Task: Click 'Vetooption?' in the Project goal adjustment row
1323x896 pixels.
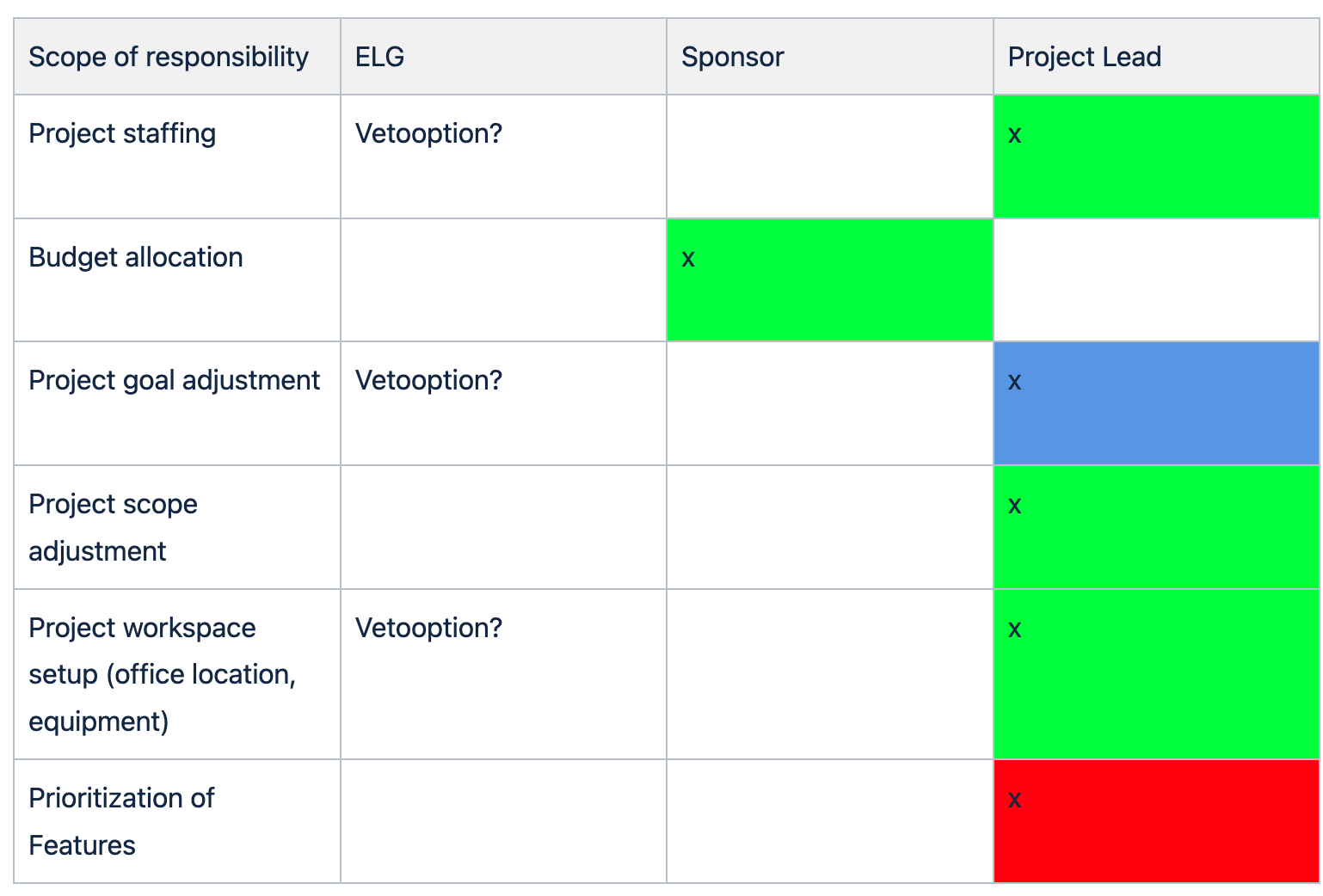Action: (428, 380)
